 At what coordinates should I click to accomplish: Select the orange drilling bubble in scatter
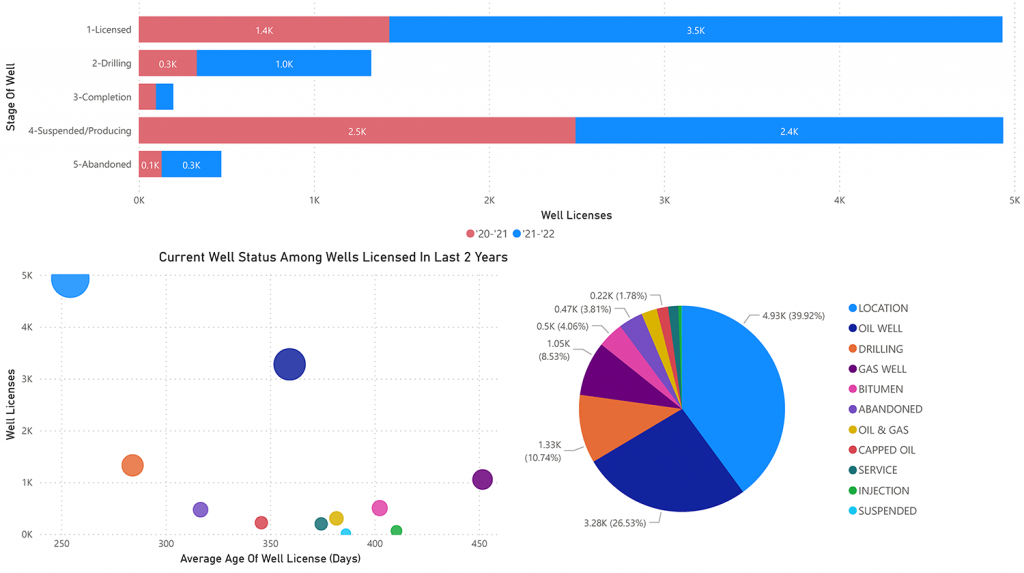pos(133,466)
